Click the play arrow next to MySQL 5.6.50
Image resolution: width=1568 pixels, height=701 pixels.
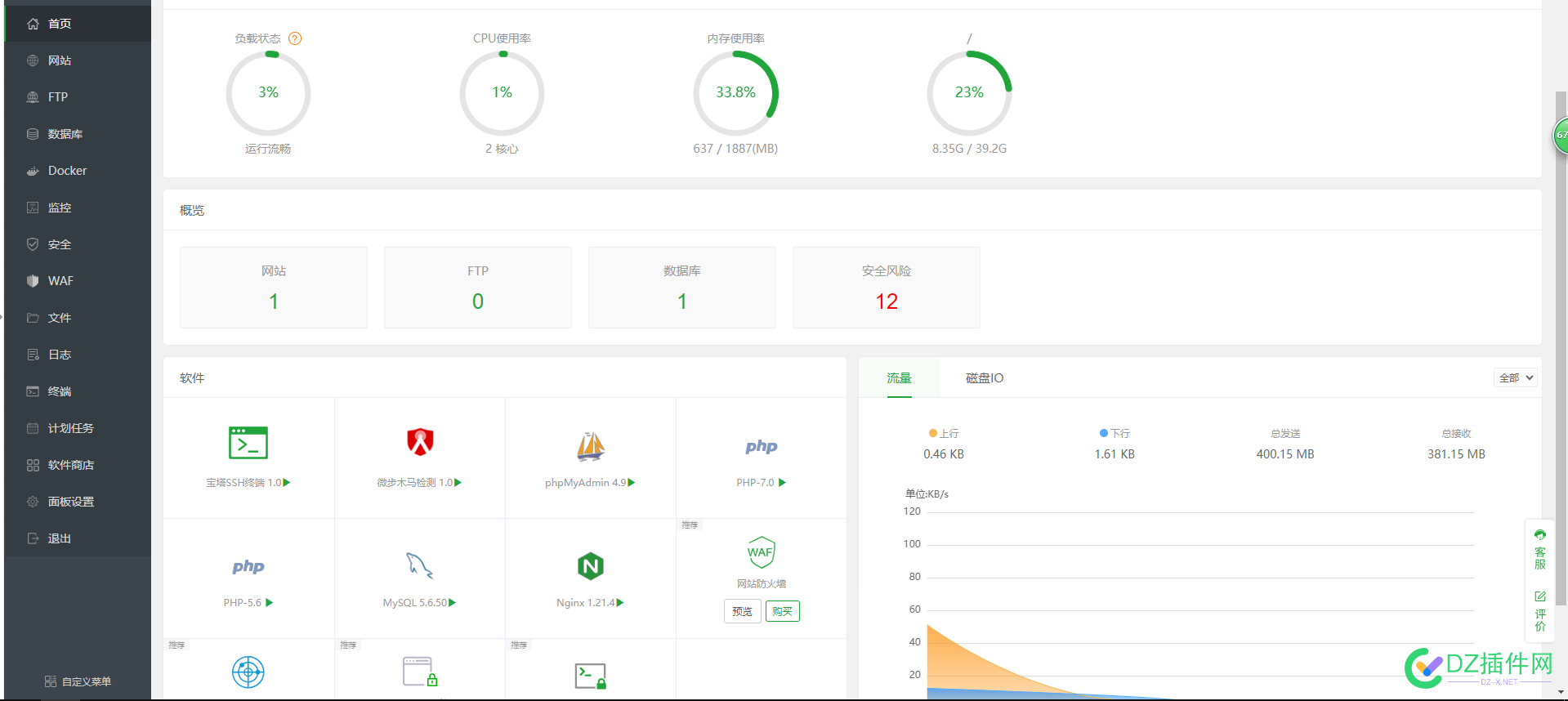(x=452, y=603)
